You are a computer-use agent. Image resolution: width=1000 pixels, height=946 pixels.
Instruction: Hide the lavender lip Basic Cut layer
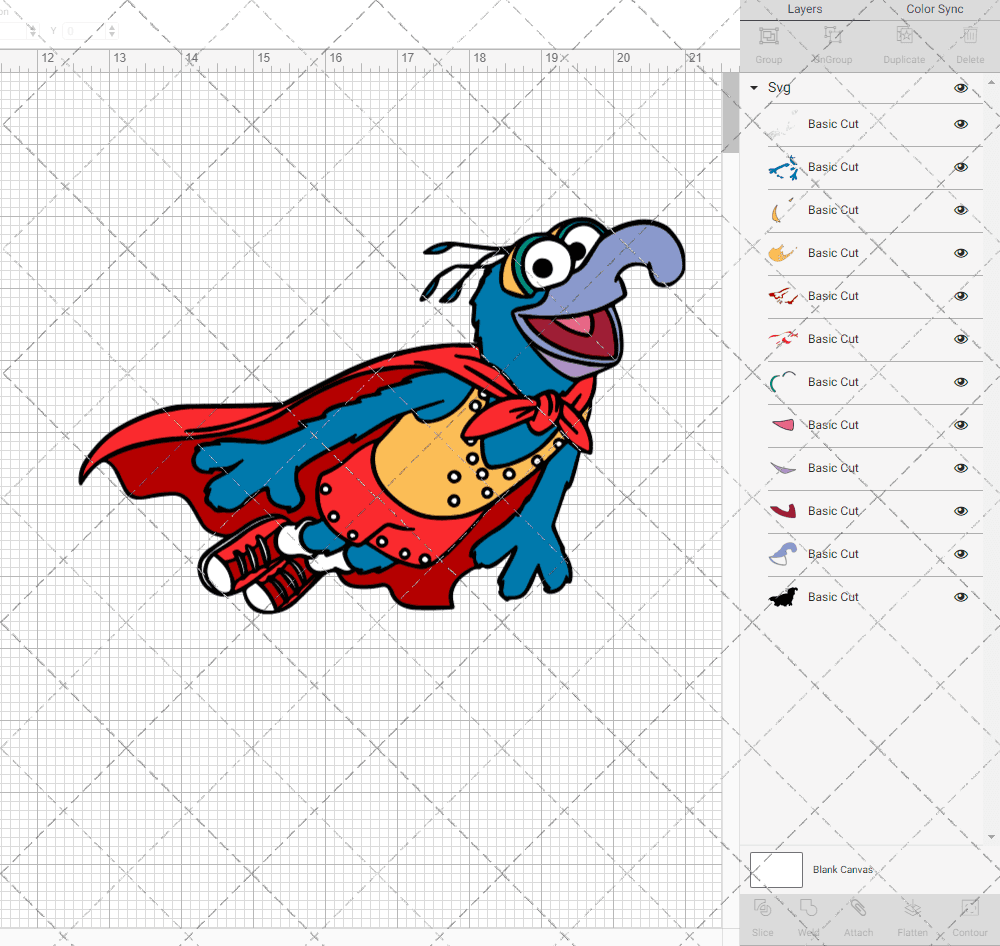960,468
